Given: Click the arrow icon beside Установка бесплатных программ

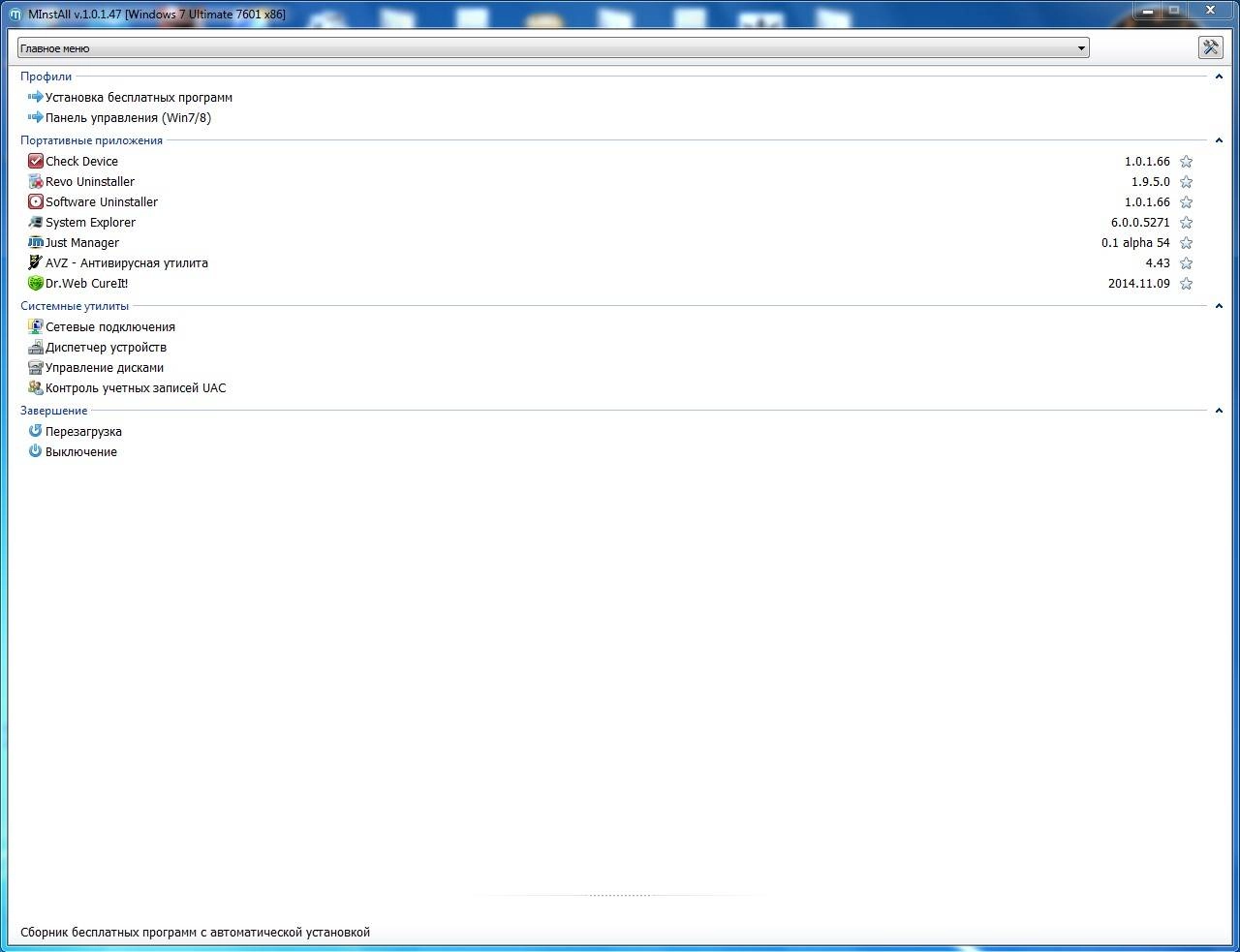Looking at the screenshot, I should point(36,97).
